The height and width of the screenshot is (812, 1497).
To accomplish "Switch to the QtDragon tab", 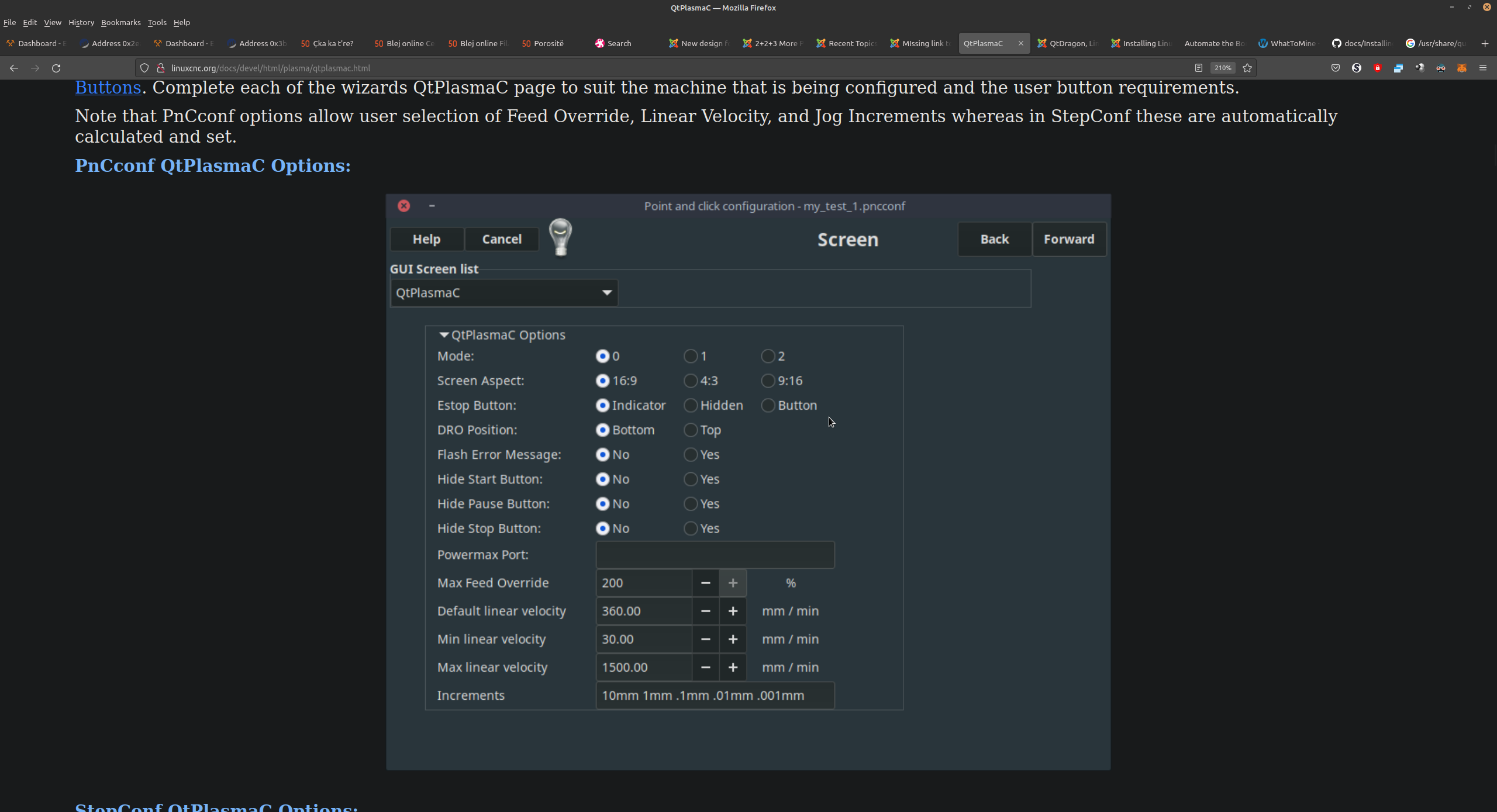I will [1068, 43].
